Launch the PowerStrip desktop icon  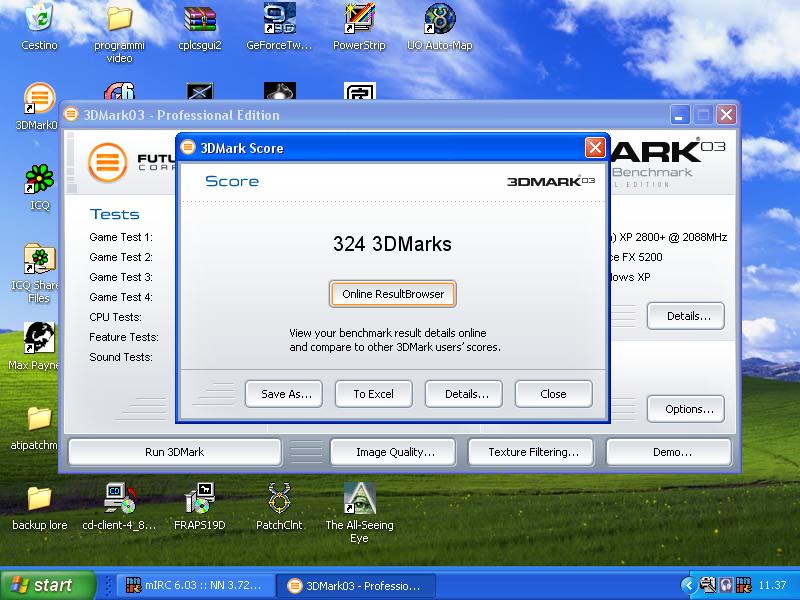pos(359,18)
